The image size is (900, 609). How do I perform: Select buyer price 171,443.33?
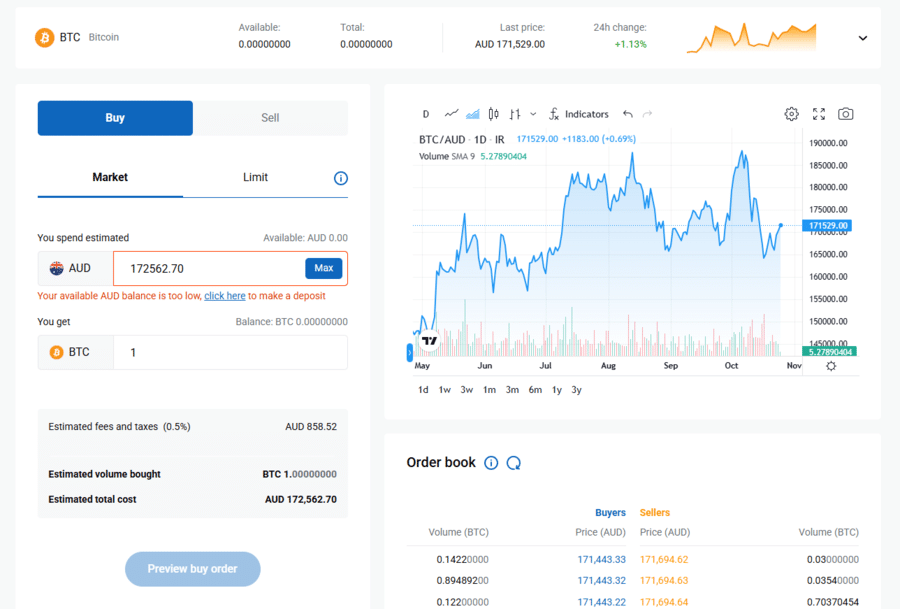coord(602,560)
